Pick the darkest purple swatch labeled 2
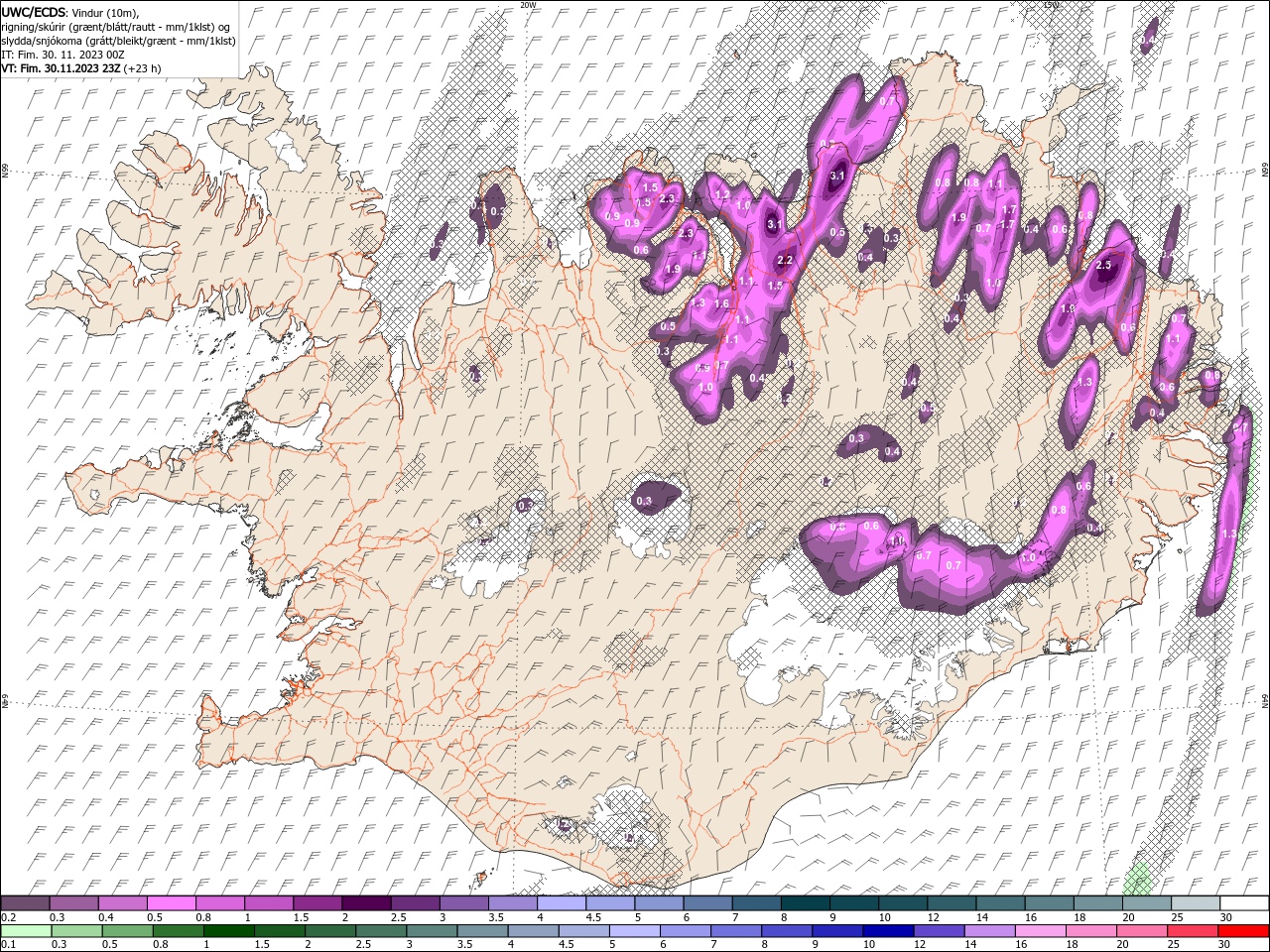The height and width of the screenshot is (952, 1270). 365,903
